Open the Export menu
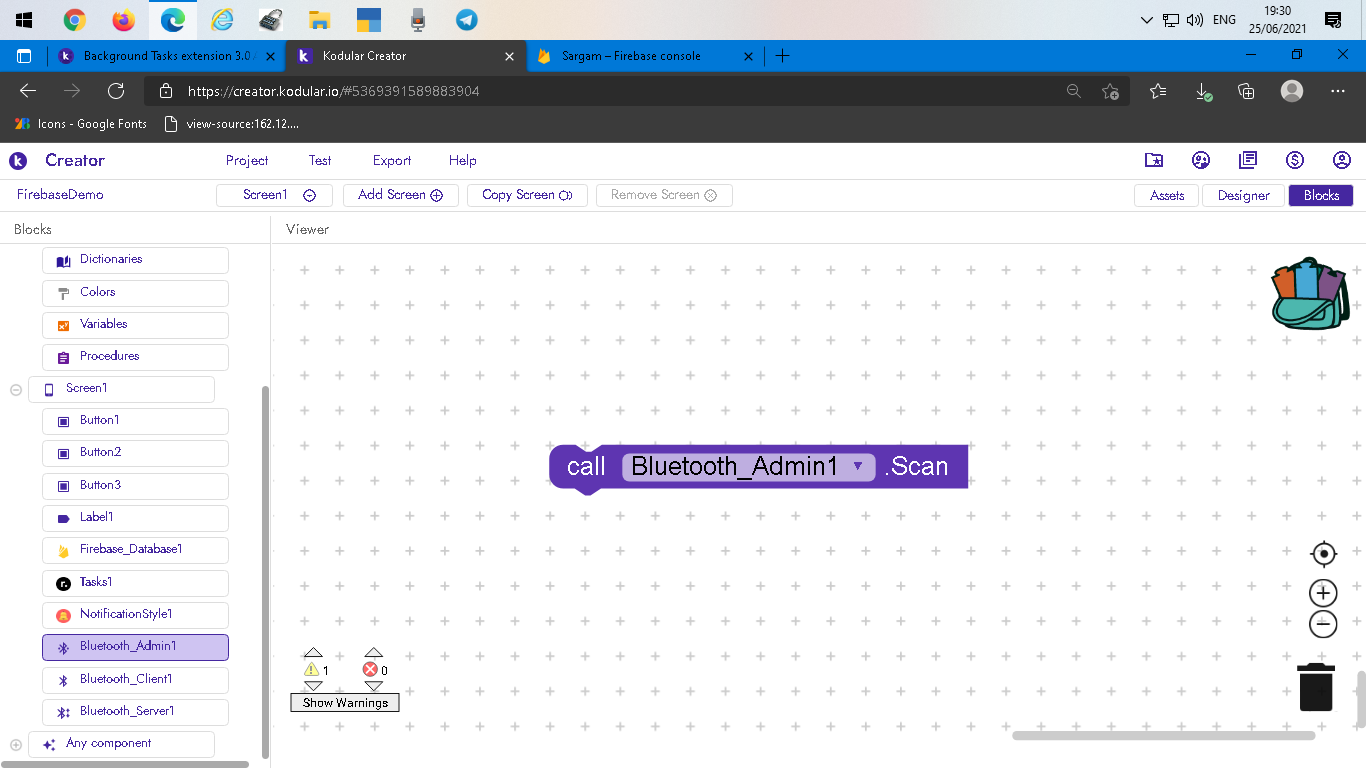The height and width of the screenshot is (768, 1366). (392, 160)
